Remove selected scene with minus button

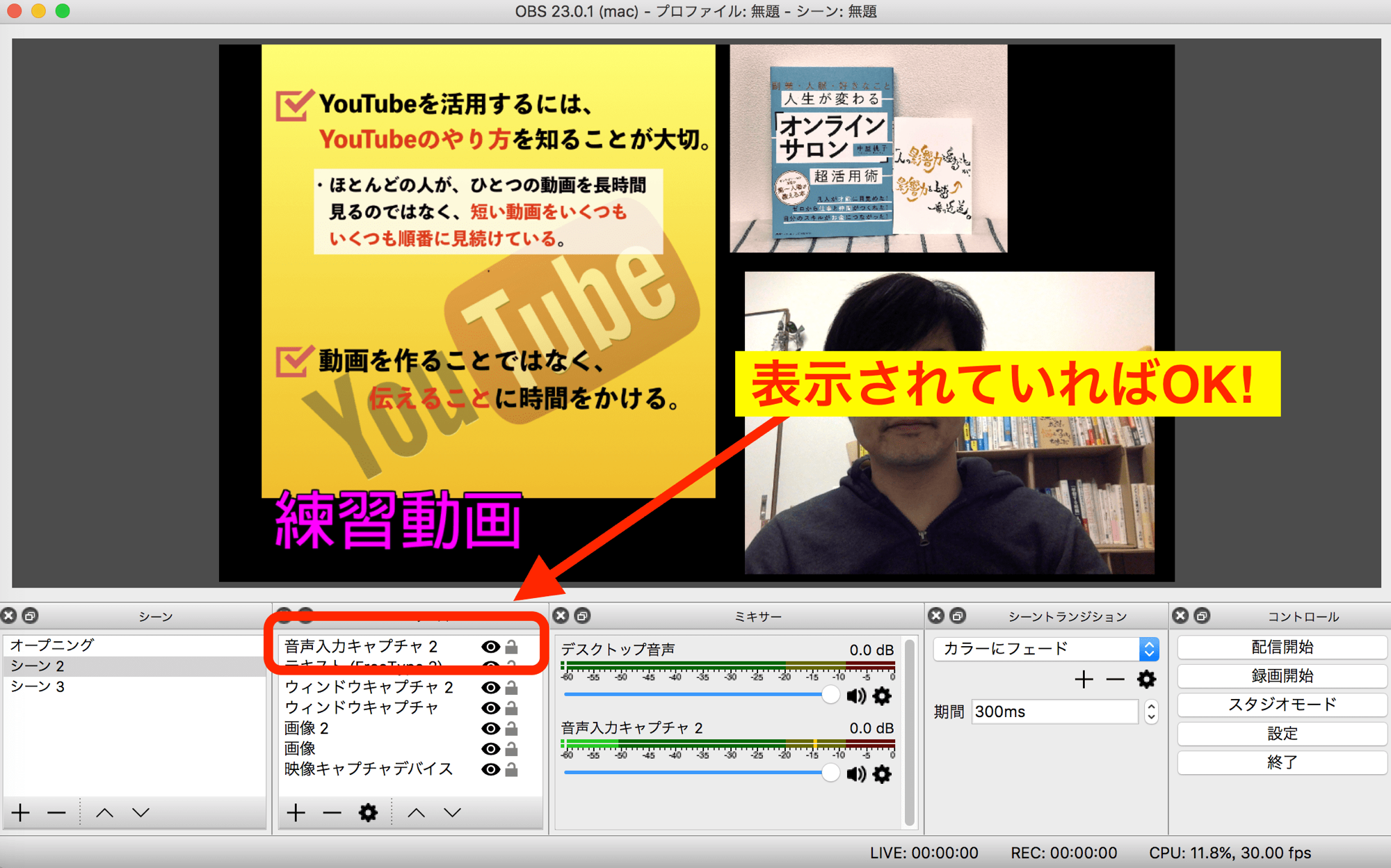pos(57,812)
